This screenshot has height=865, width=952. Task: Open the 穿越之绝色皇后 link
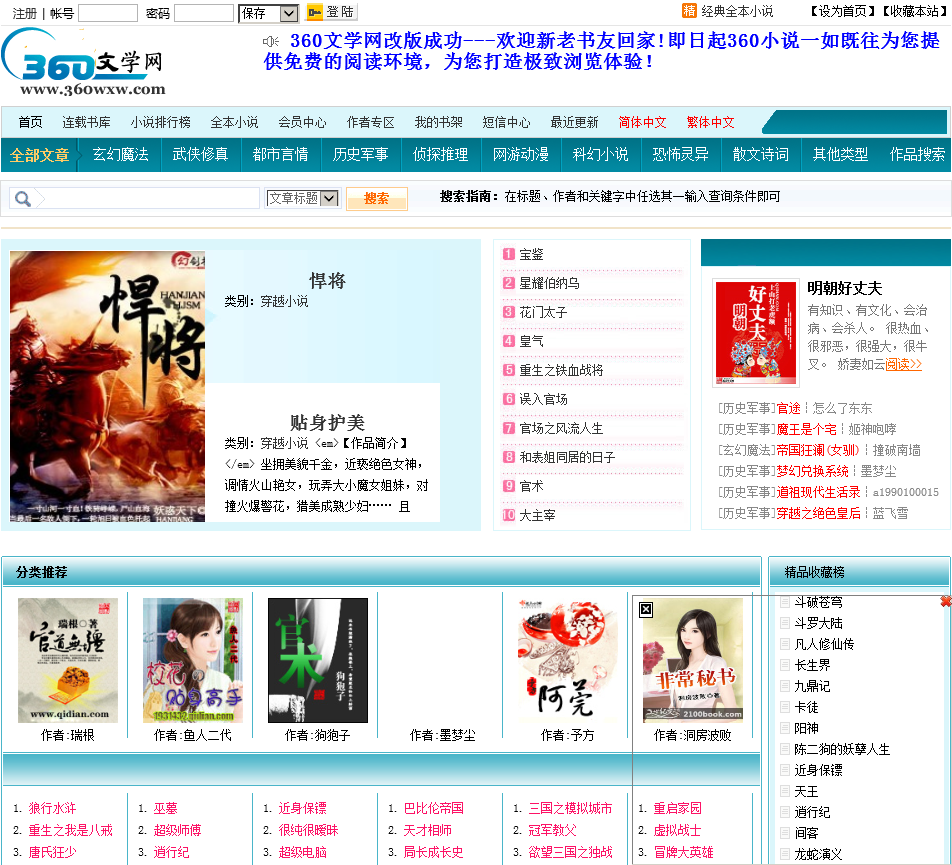point(818,514)
